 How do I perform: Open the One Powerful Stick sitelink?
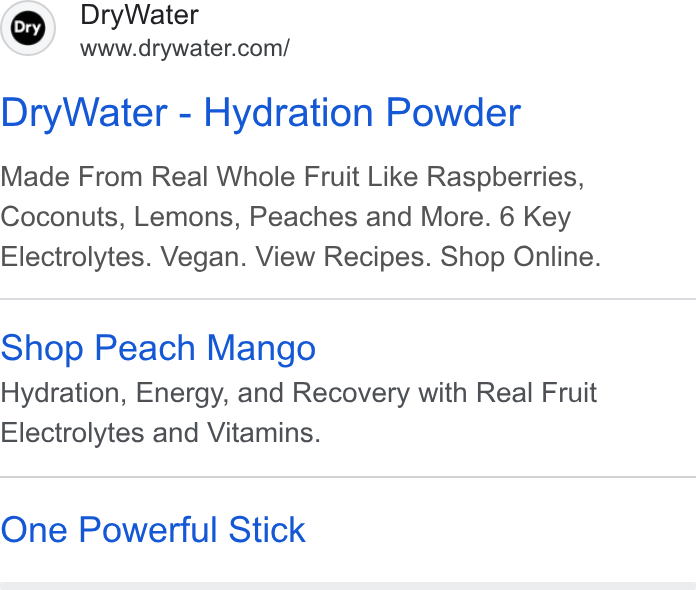click(153, 530)
